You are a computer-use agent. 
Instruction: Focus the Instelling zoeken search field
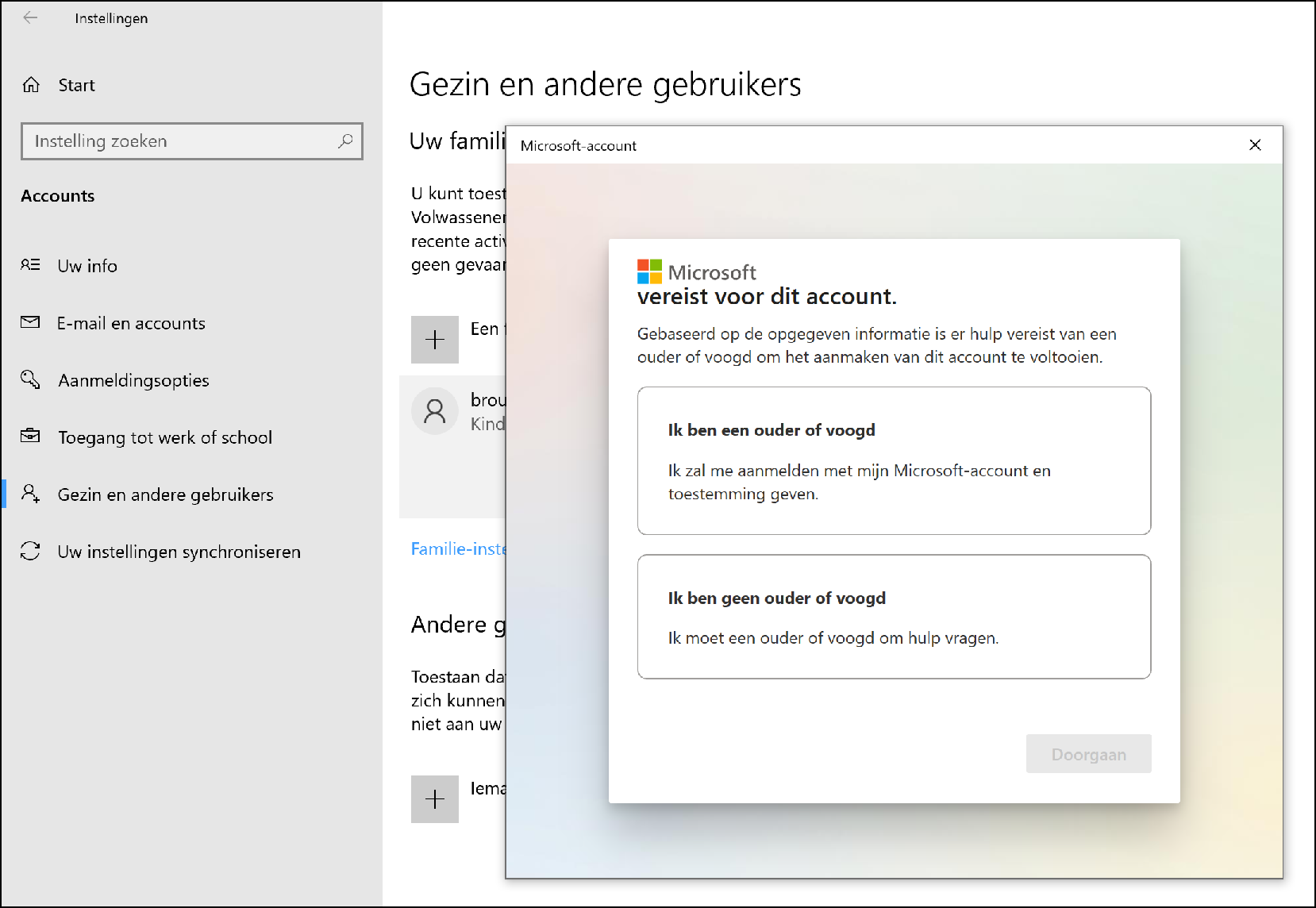tap(192, 141)
